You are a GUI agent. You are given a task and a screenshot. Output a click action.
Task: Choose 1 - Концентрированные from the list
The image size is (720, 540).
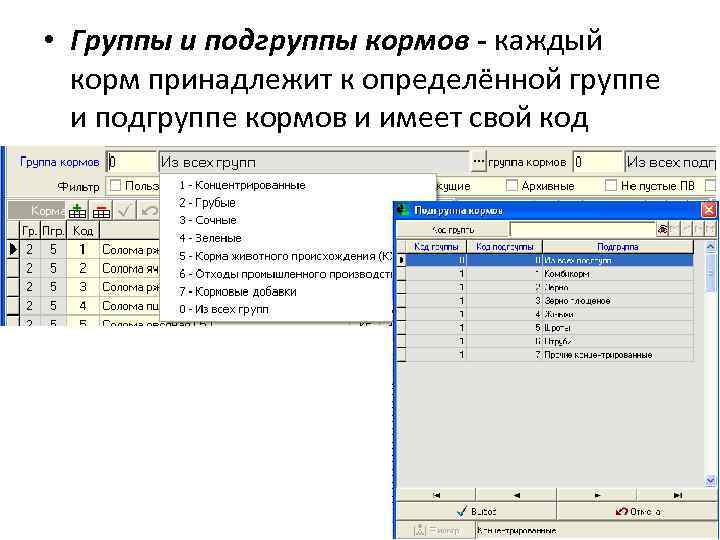[242, 185]
